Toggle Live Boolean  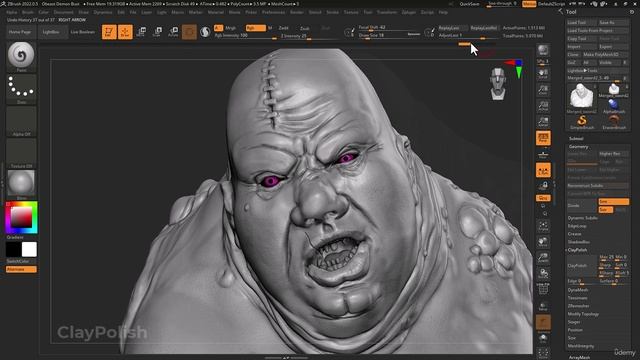[82, 32]
